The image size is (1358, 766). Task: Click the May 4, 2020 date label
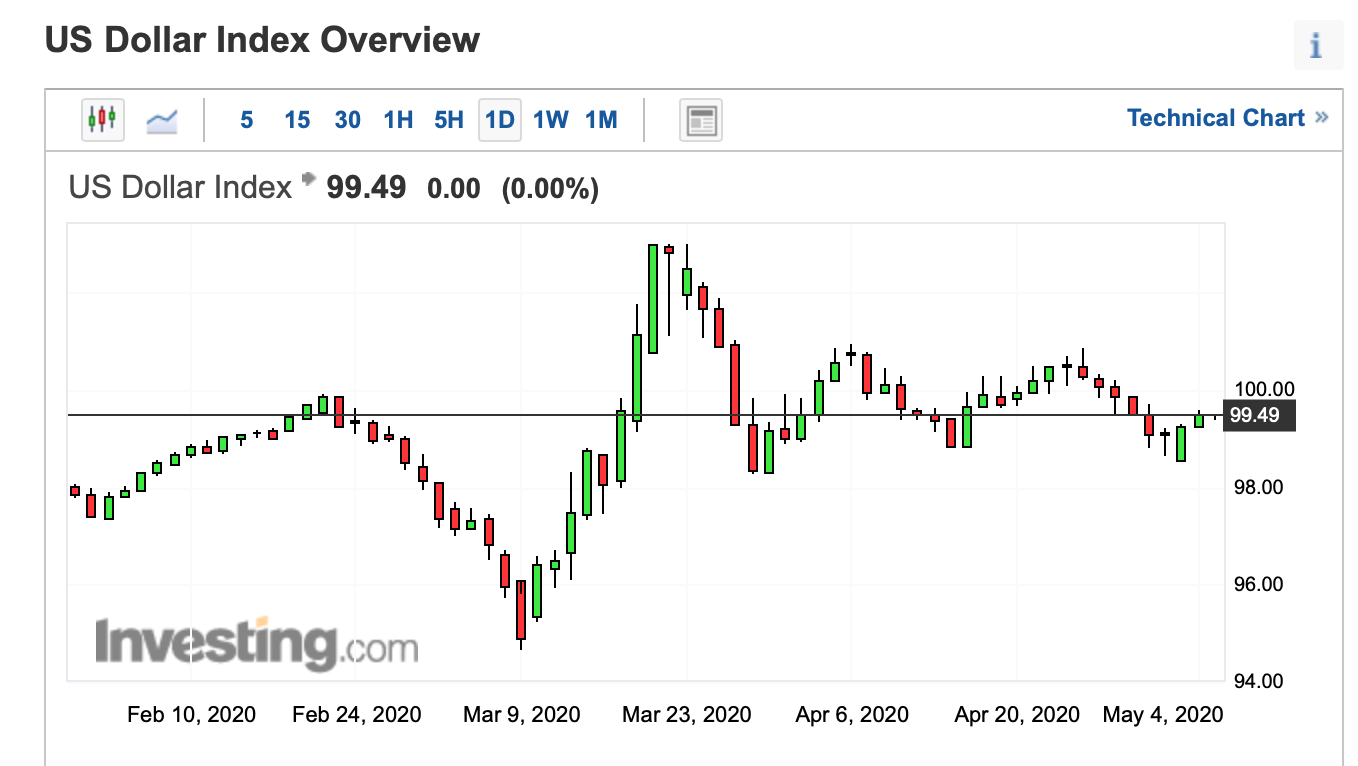1163,714
